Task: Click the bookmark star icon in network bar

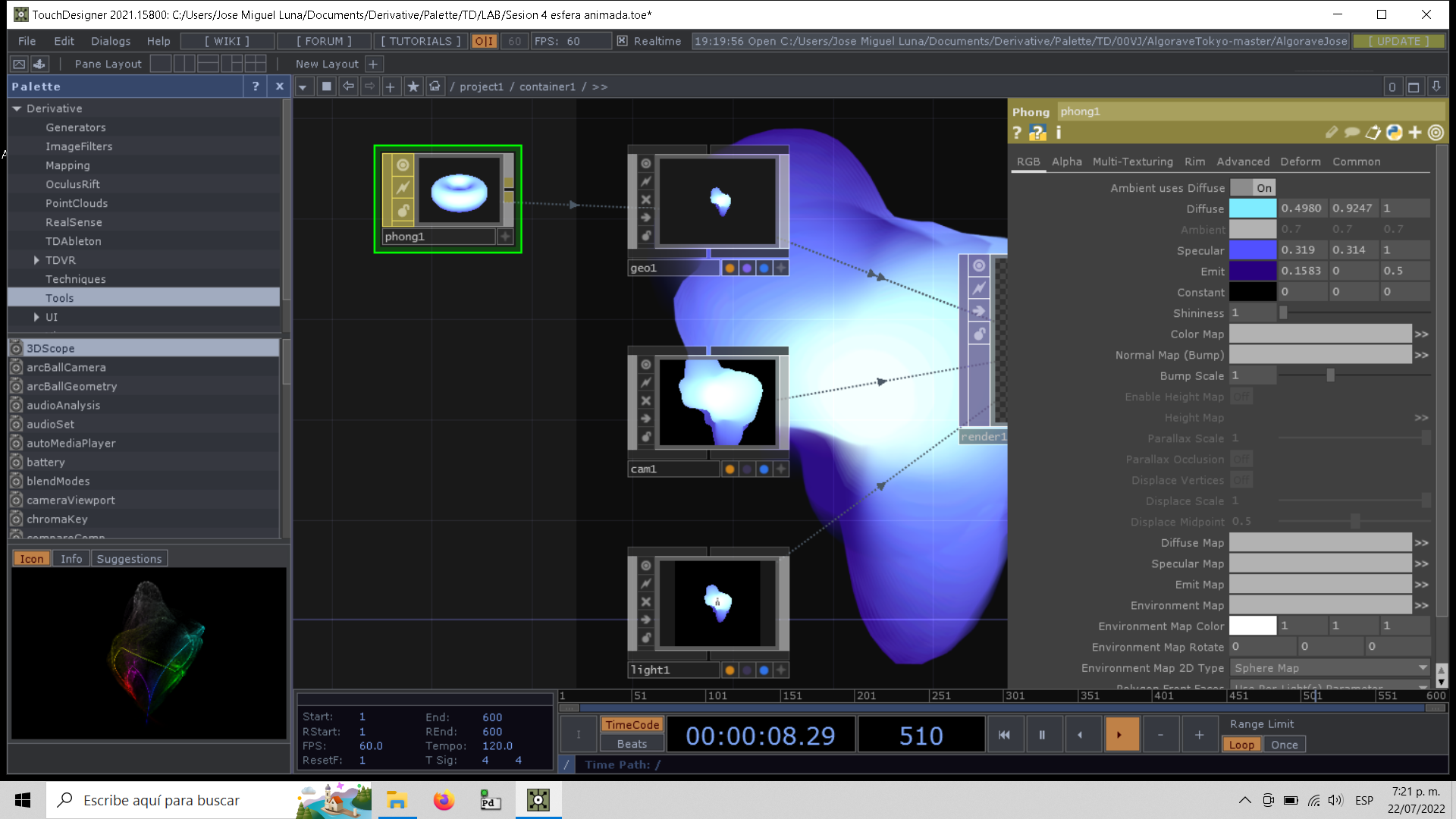Action: [x=413, y=86]
